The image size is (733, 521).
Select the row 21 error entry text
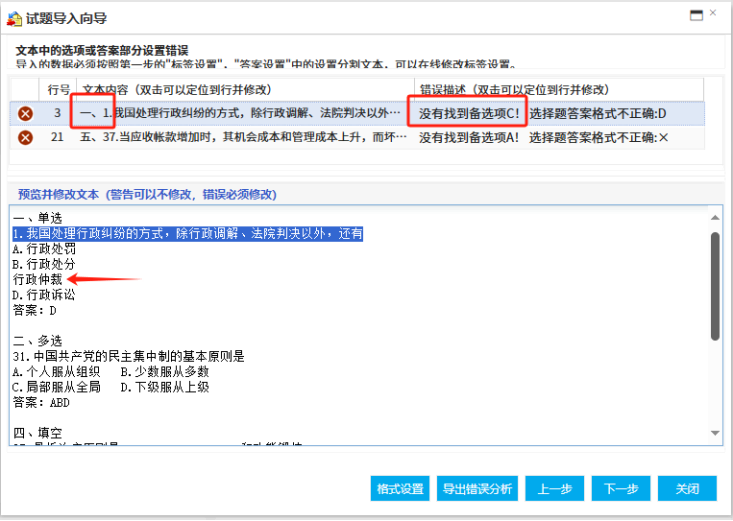[x=243, y=137]
